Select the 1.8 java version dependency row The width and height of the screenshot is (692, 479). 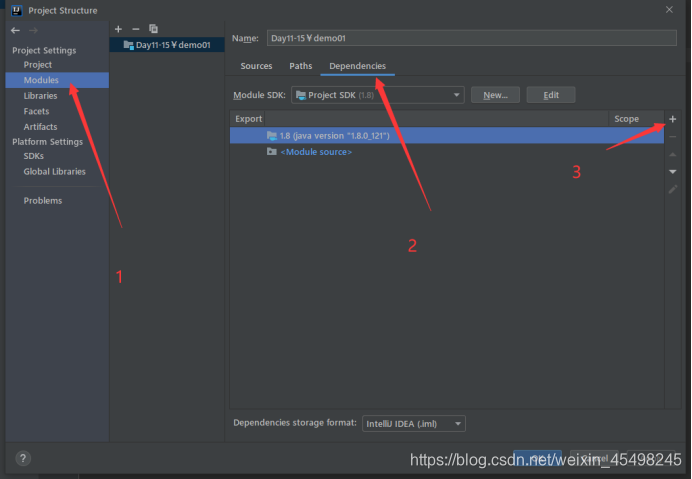click(x=447, y=136)
